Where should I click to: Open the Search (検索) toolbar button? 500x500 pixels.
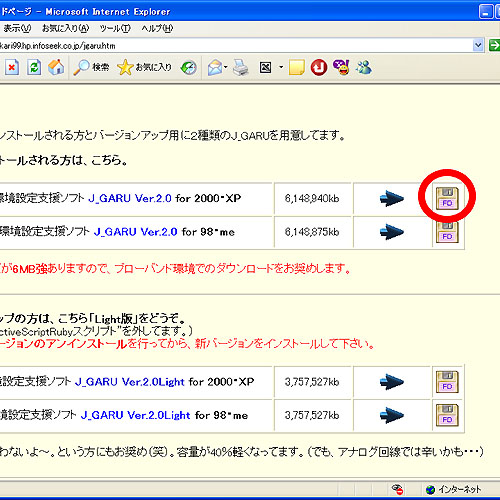pyautogui.click(x=91, y=68)
